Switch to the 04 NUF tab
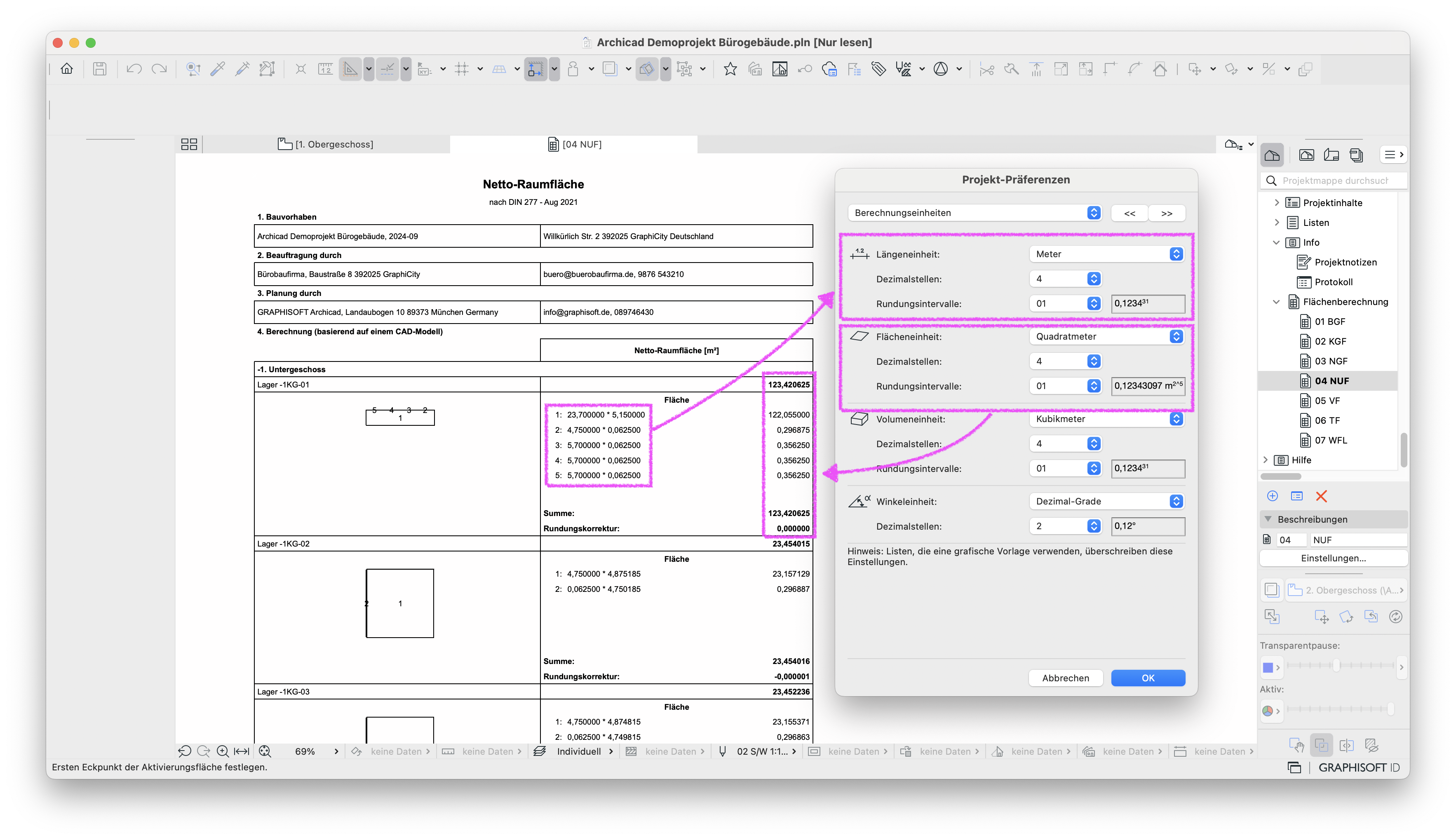 [x=574, y=144]
